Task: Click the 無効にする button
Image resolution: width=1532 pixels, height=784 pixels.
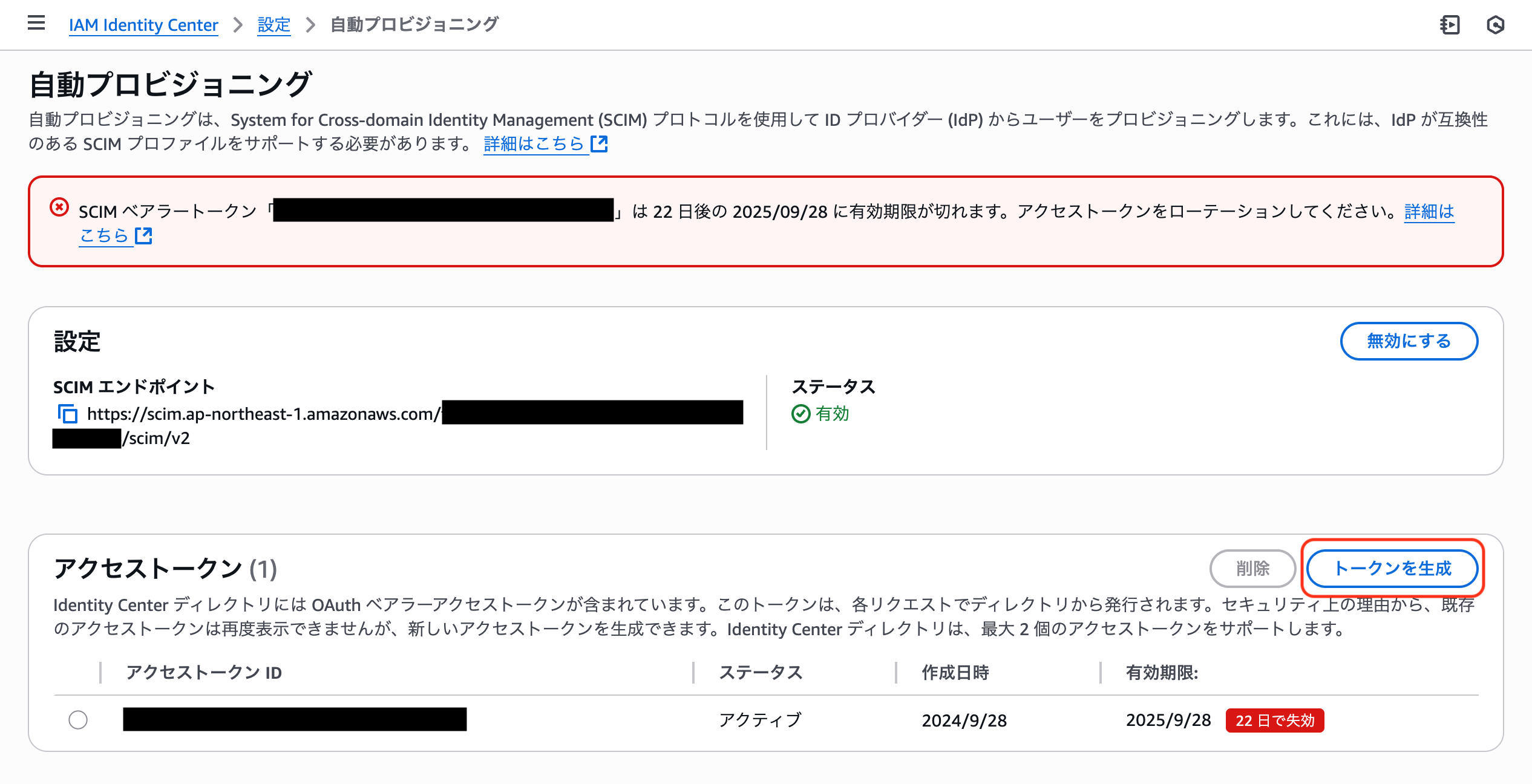Action: [x=1409, y=341]
